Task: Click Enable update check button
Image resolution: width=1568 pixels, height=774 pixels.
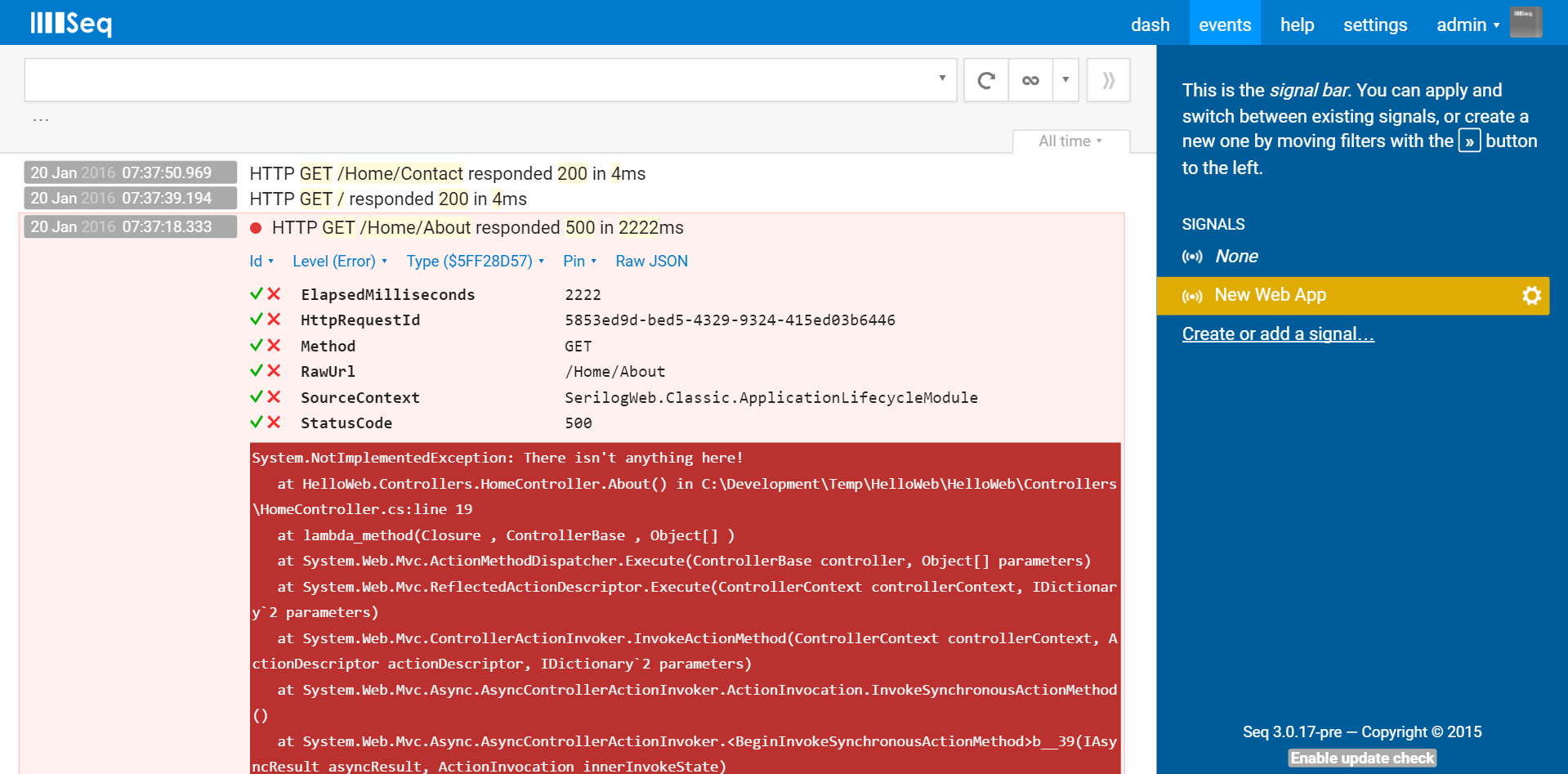Action: pyautogui.click(x=1362, y=758)
